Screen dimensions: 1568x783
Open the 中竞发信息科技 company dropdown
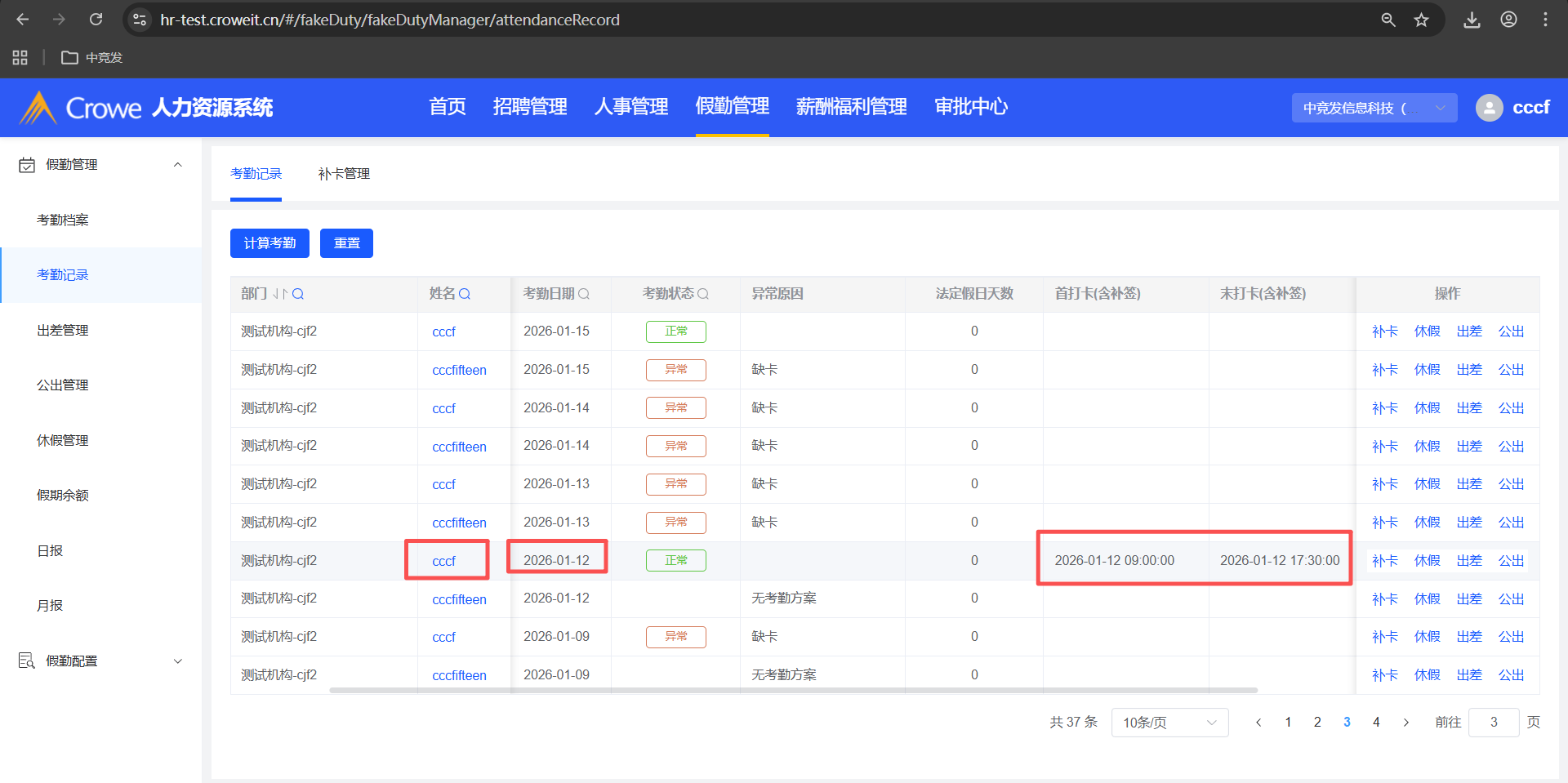[x=1374, y=108]
